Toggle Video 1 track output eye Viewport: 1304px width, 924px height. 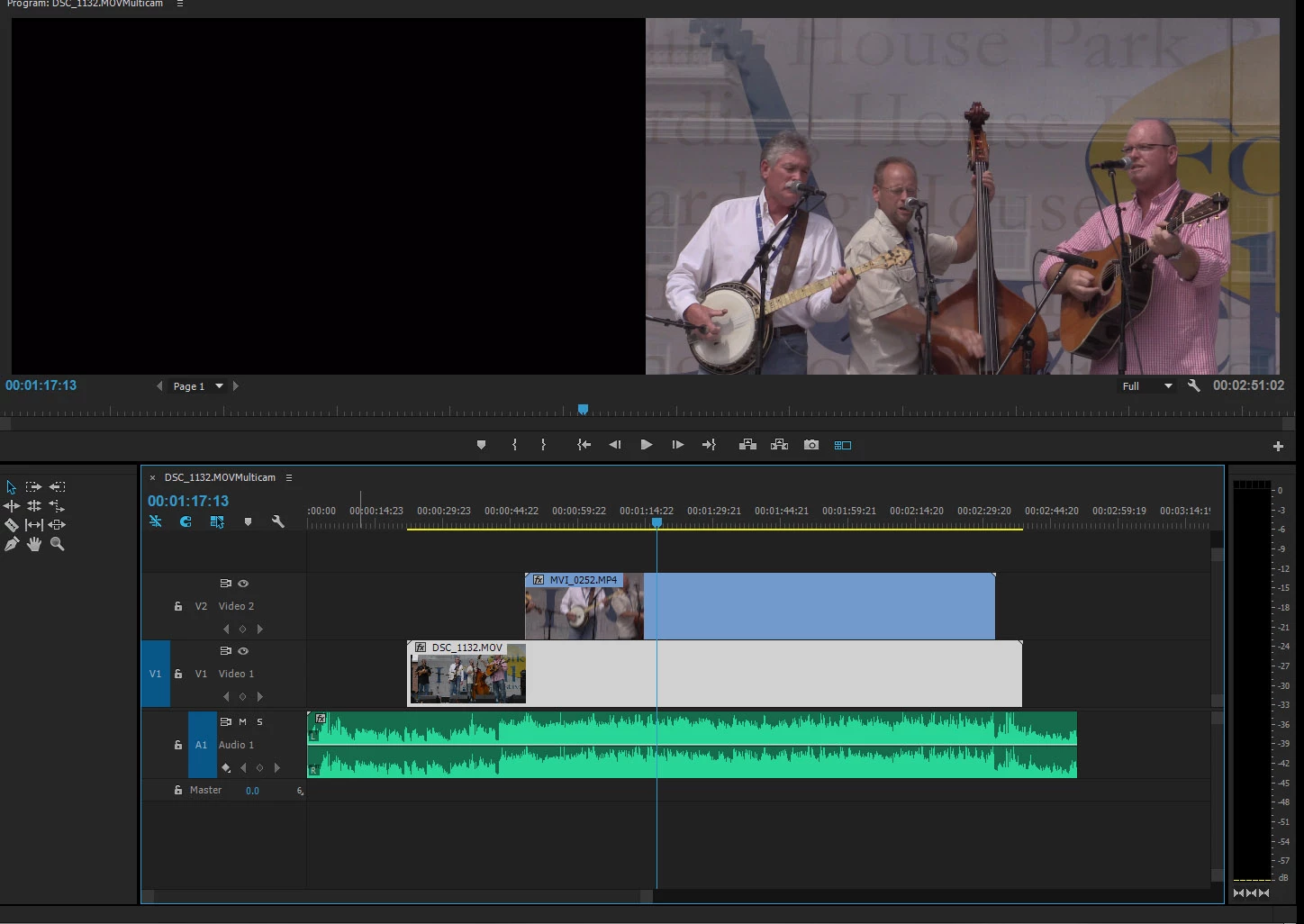coord(243,651)
